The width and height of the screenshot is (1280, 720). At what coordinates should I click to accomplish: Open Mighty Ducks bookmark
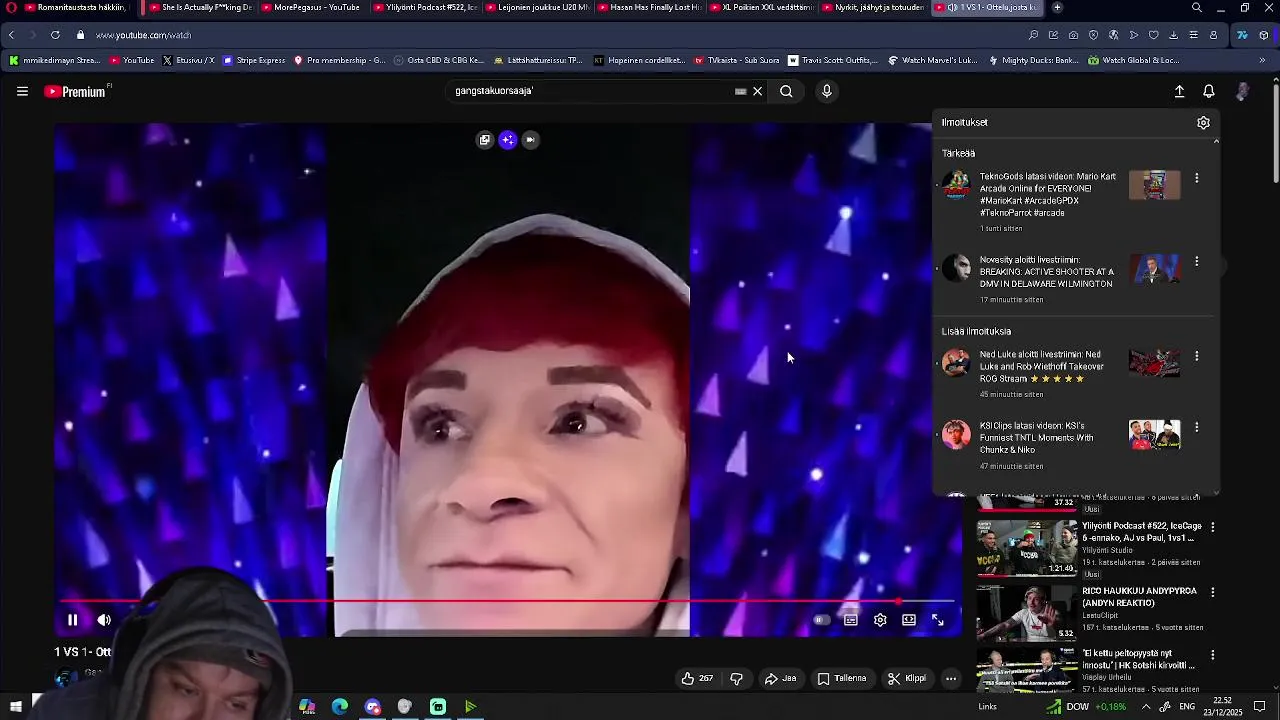point(1033,60)
